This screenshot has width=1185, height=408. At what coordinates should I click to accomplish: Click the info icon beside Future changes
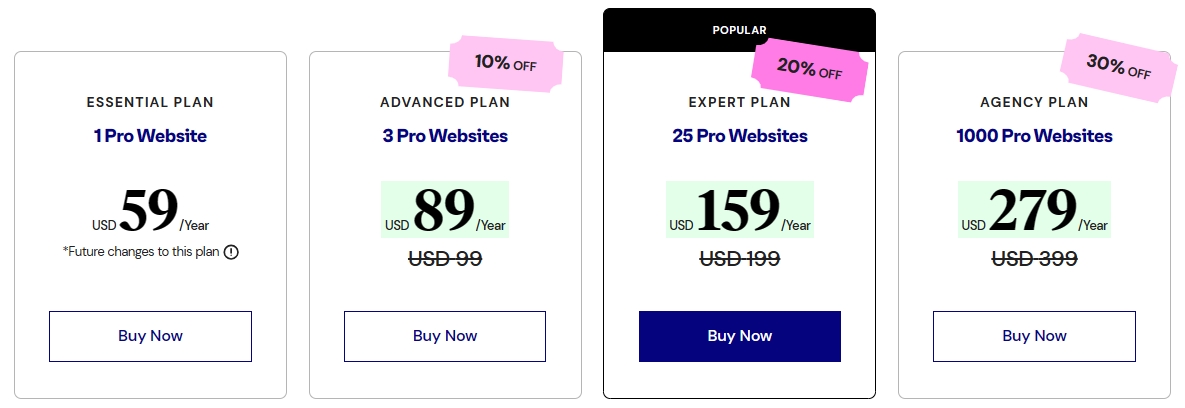pos(231,252)
